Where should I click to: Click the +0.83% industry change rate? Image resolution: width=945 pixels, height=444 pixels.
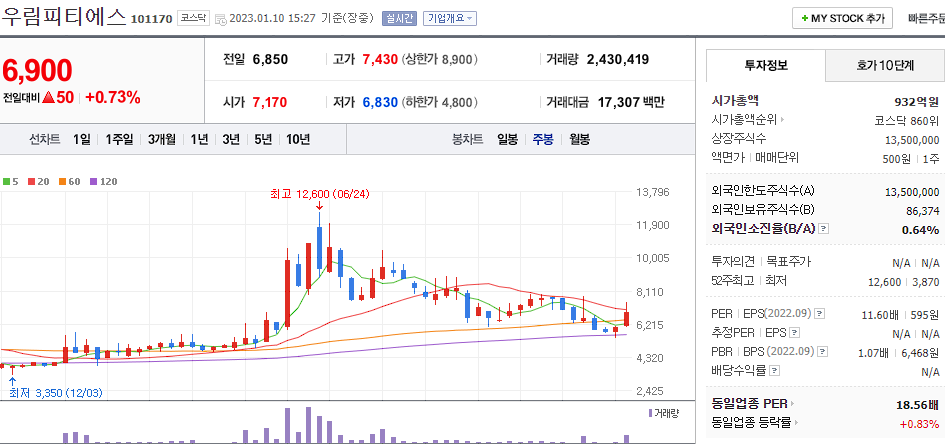point(920,424)
